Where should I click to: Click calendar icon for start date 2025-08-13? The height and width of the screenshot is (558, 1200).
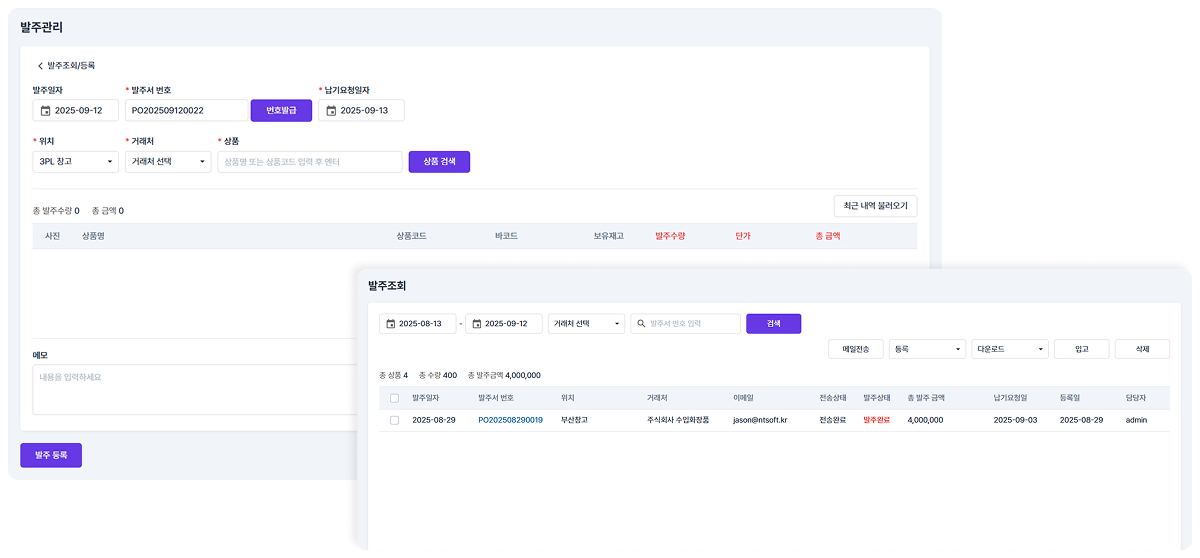pos(389,324)
